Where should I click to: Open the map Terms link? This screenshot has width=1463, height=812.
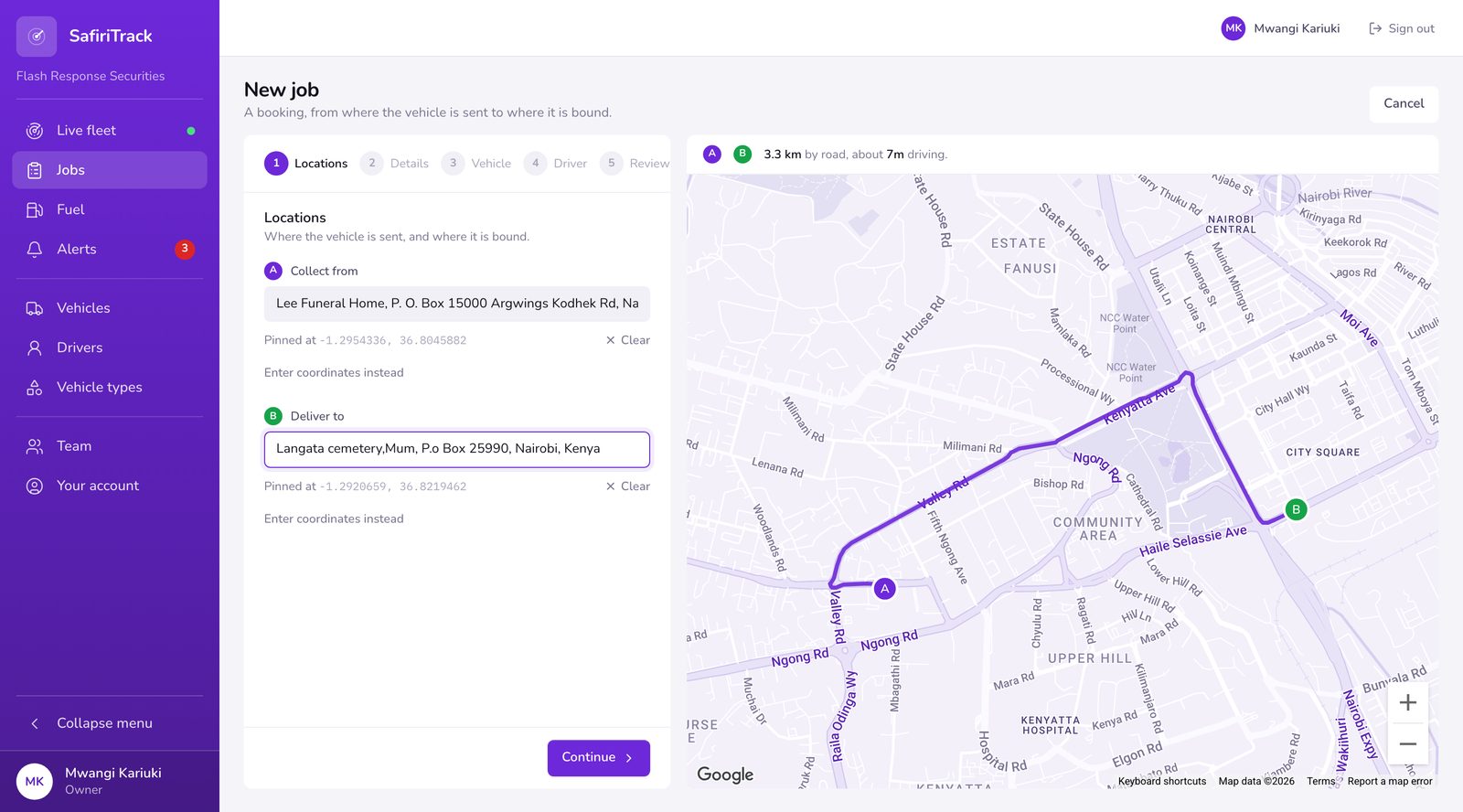click(1320, 782)
